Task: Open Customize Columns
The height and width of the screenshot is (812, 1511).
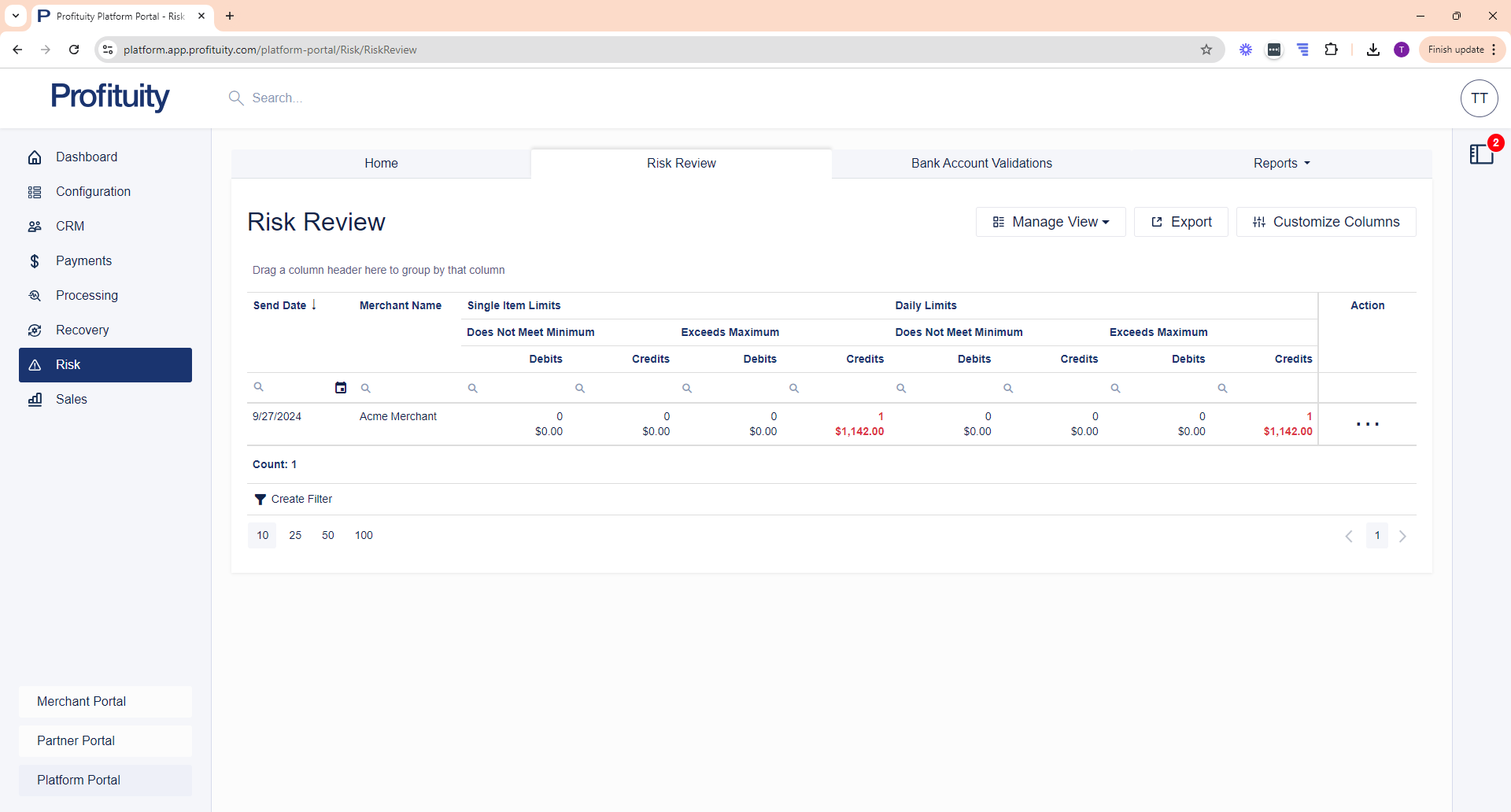Action: coord(1326,222)
